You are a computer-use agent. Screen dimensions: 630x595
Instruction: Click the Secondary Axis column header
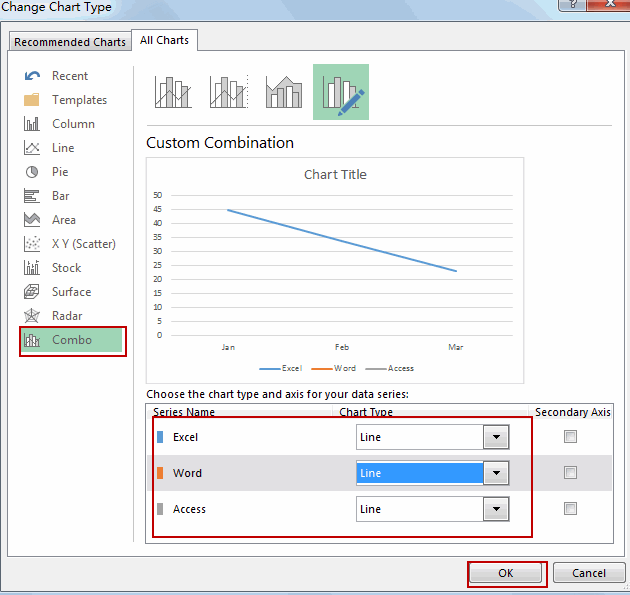pyautogui.click(x=573, y=412)
